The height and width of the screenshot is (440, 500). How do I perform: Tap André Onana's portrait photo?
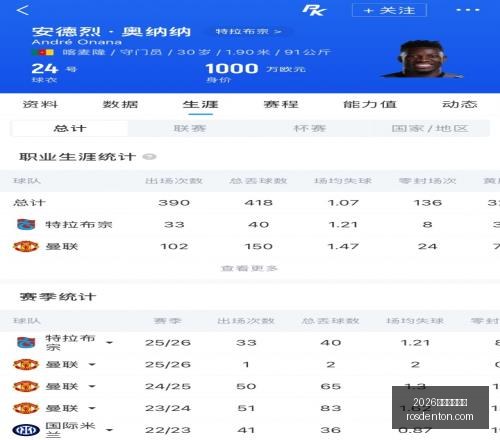pyautogui.click(x=422, y=59)
